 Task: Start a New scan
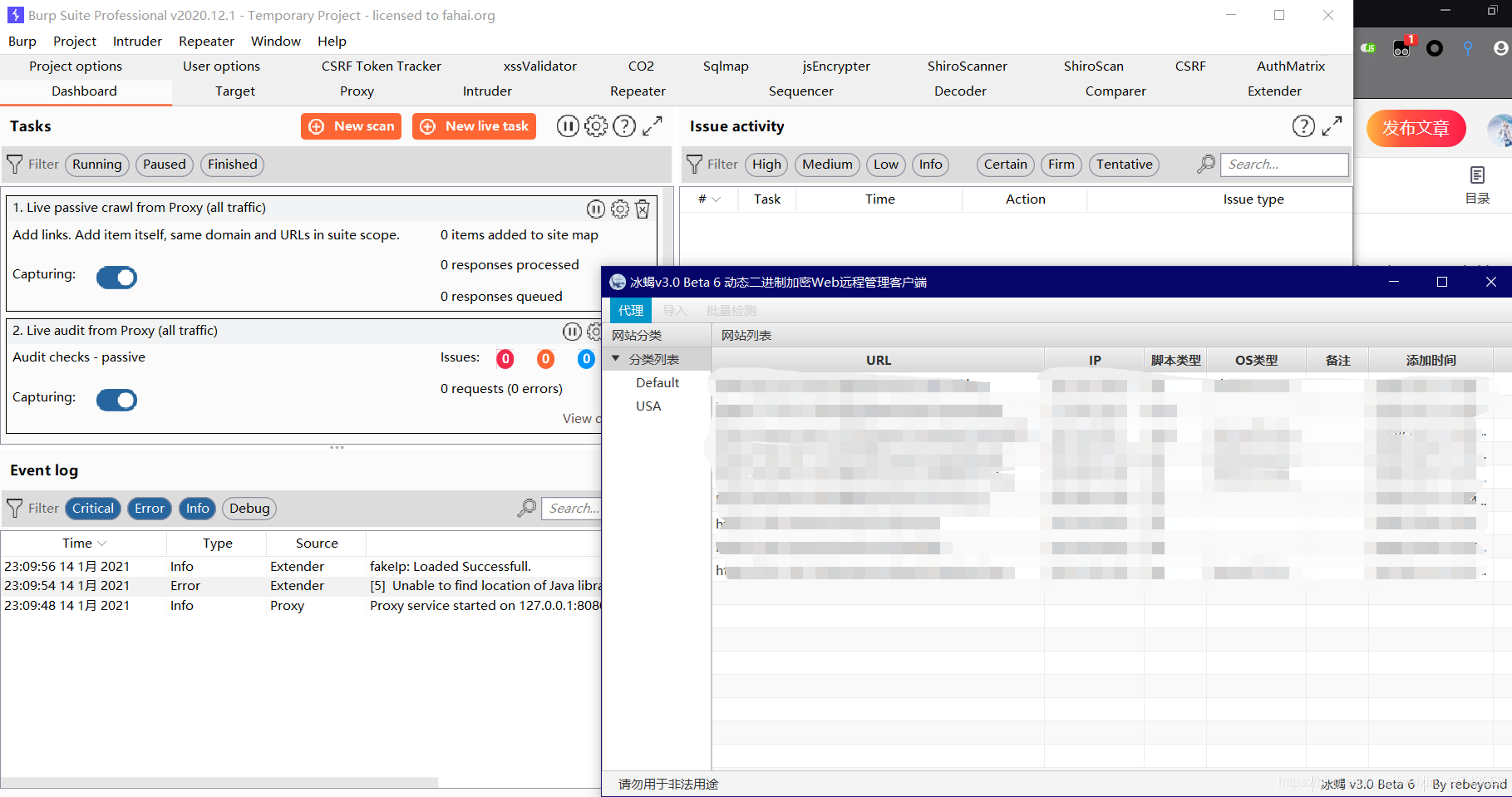pos(352,126)
